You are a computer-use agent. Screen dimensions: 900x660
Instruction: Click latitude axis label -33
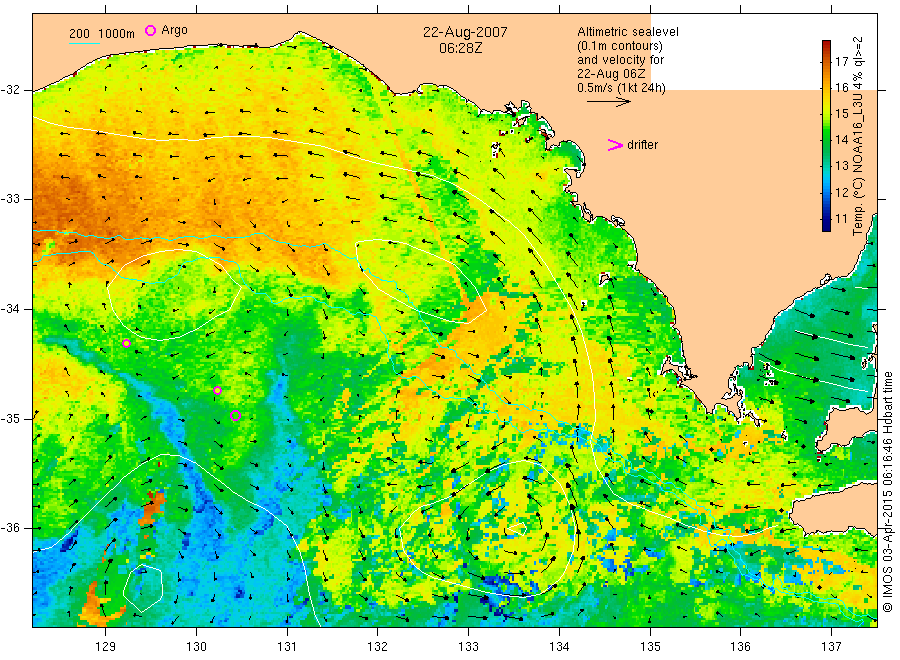10,199
